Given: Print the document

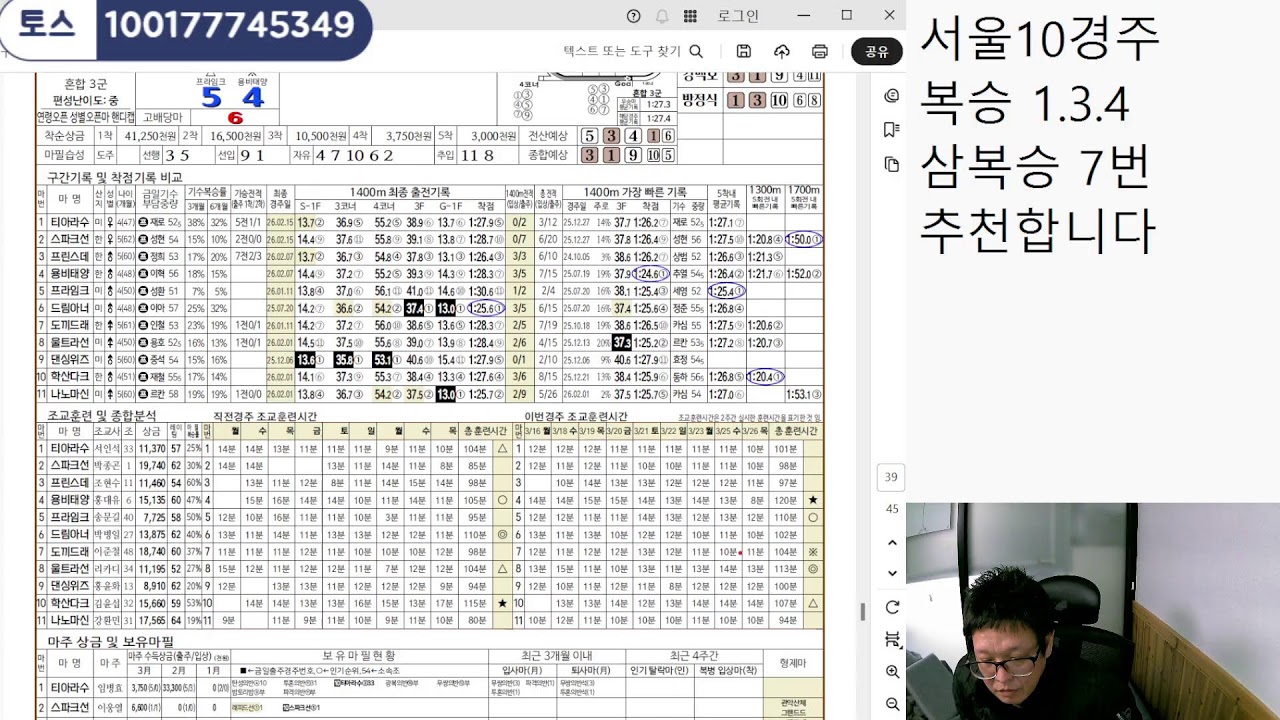Looking at the screenshot, I should tap(820, 51).
